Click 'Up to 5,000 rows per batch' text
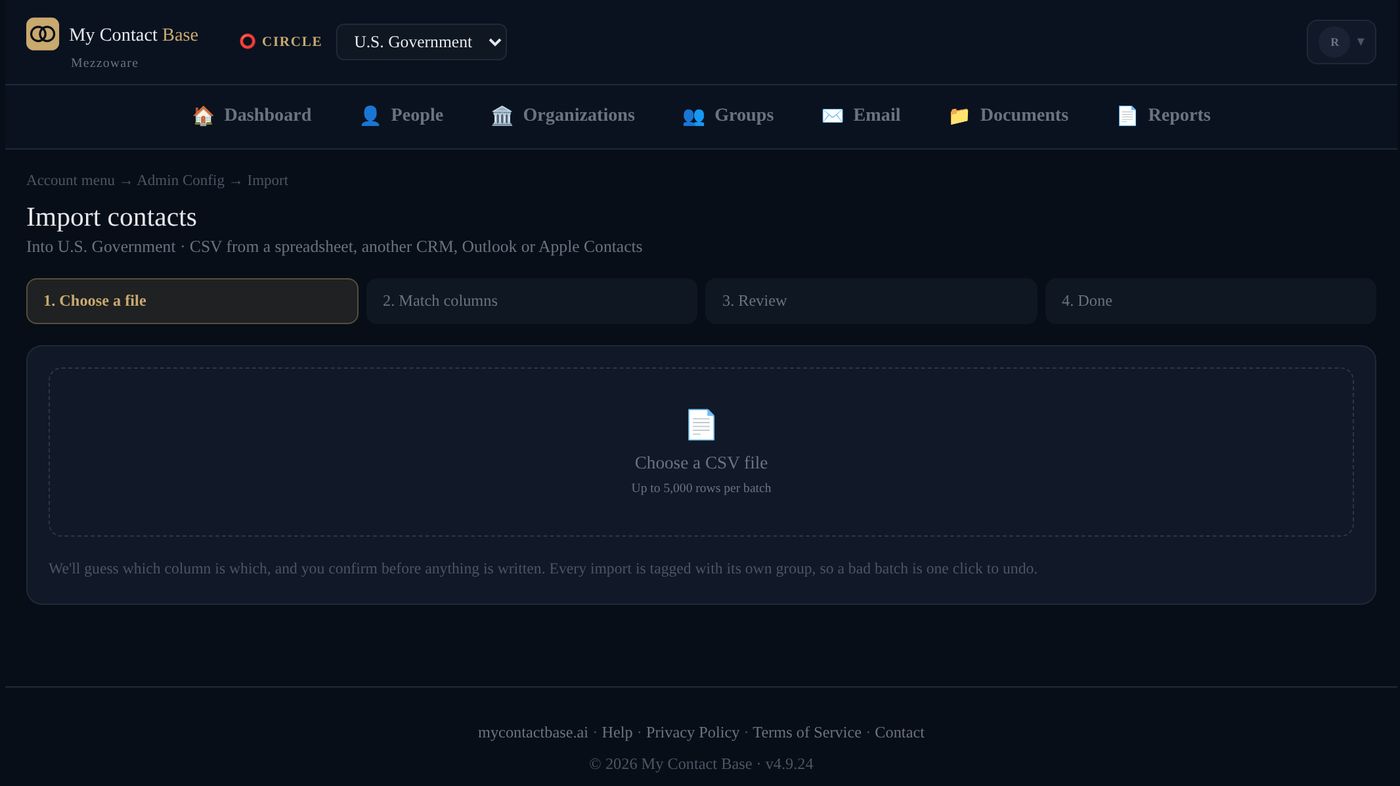 [701, 488]
